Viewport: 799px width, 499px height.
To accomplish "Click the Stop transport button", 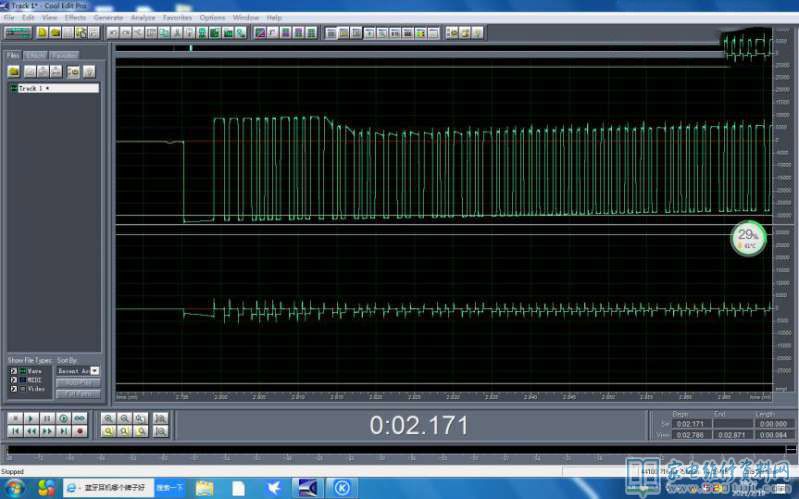I will tap(15, 418).
